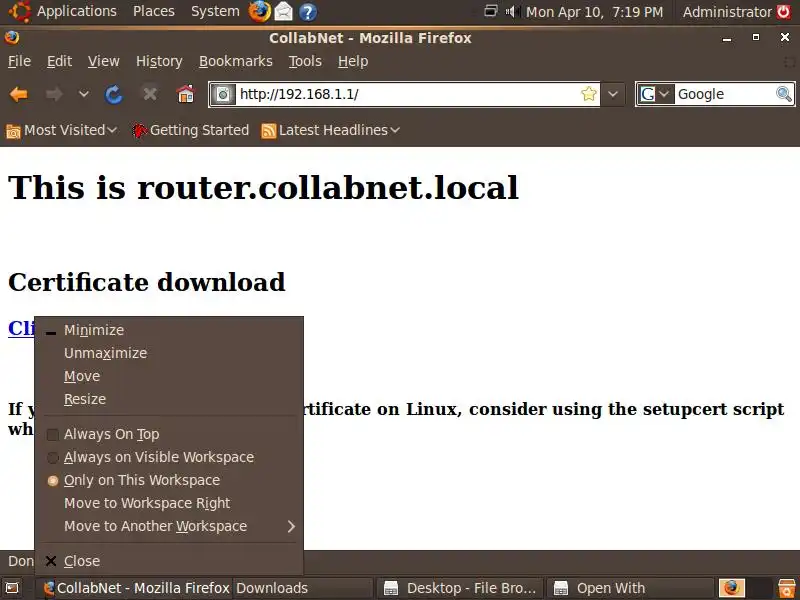Viewport: 800px width, 600px height.
Task: Click the workspace switcher with Firefox thumbnail
Action: [732, 588]
